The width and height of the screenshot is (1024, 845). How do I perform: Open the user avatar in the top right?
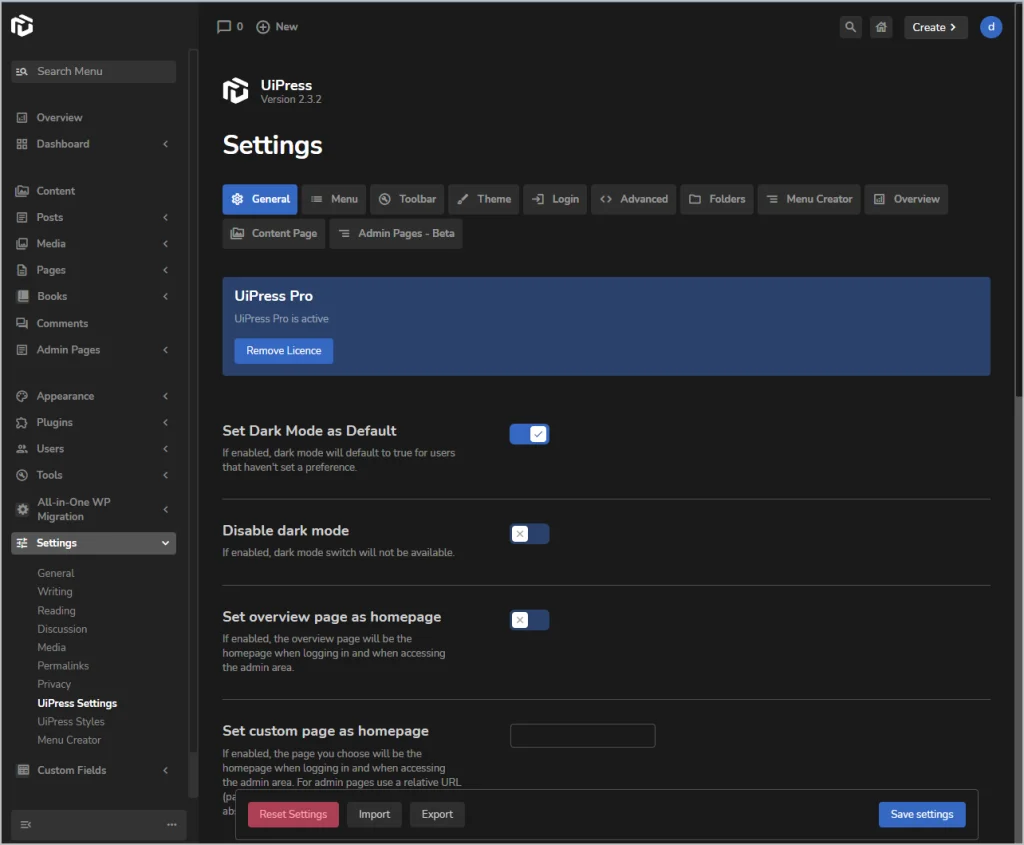coord(990,27)
